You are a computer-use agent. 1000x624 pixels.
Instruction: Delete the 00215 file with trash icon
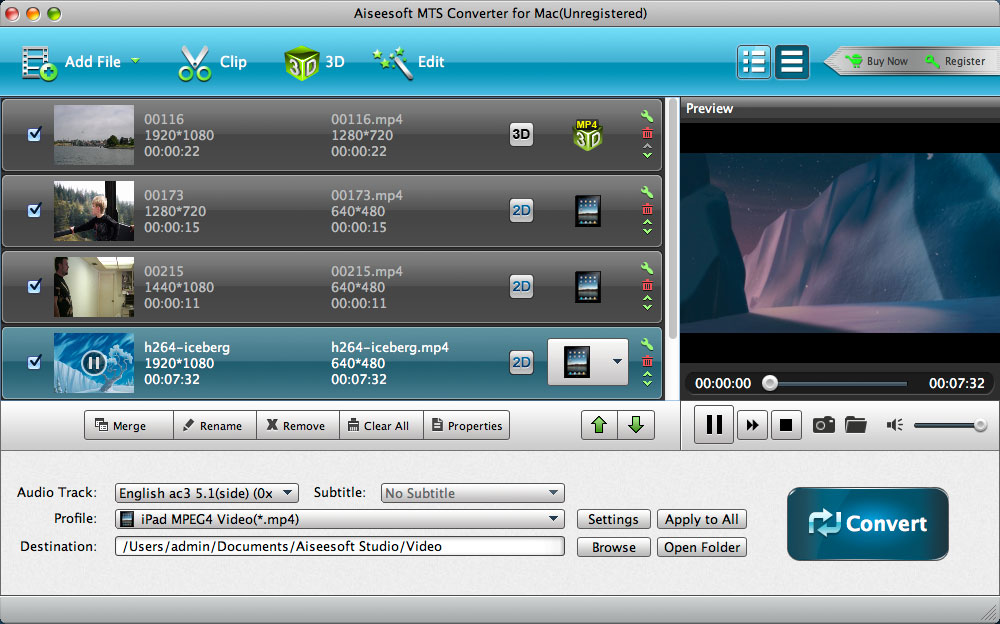pos(647,285)
